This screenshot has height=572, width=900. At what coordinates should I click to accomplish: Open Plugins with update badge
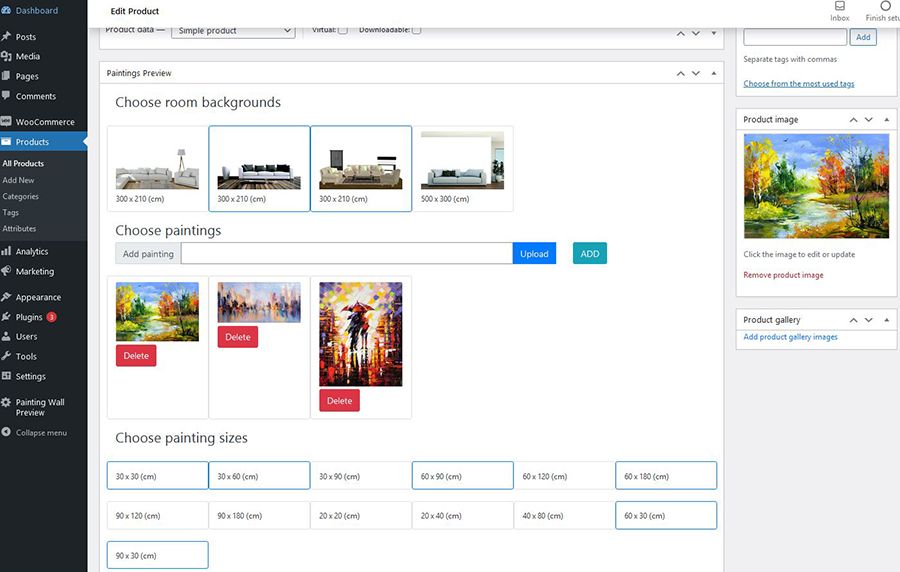click(x=30, y=317)
